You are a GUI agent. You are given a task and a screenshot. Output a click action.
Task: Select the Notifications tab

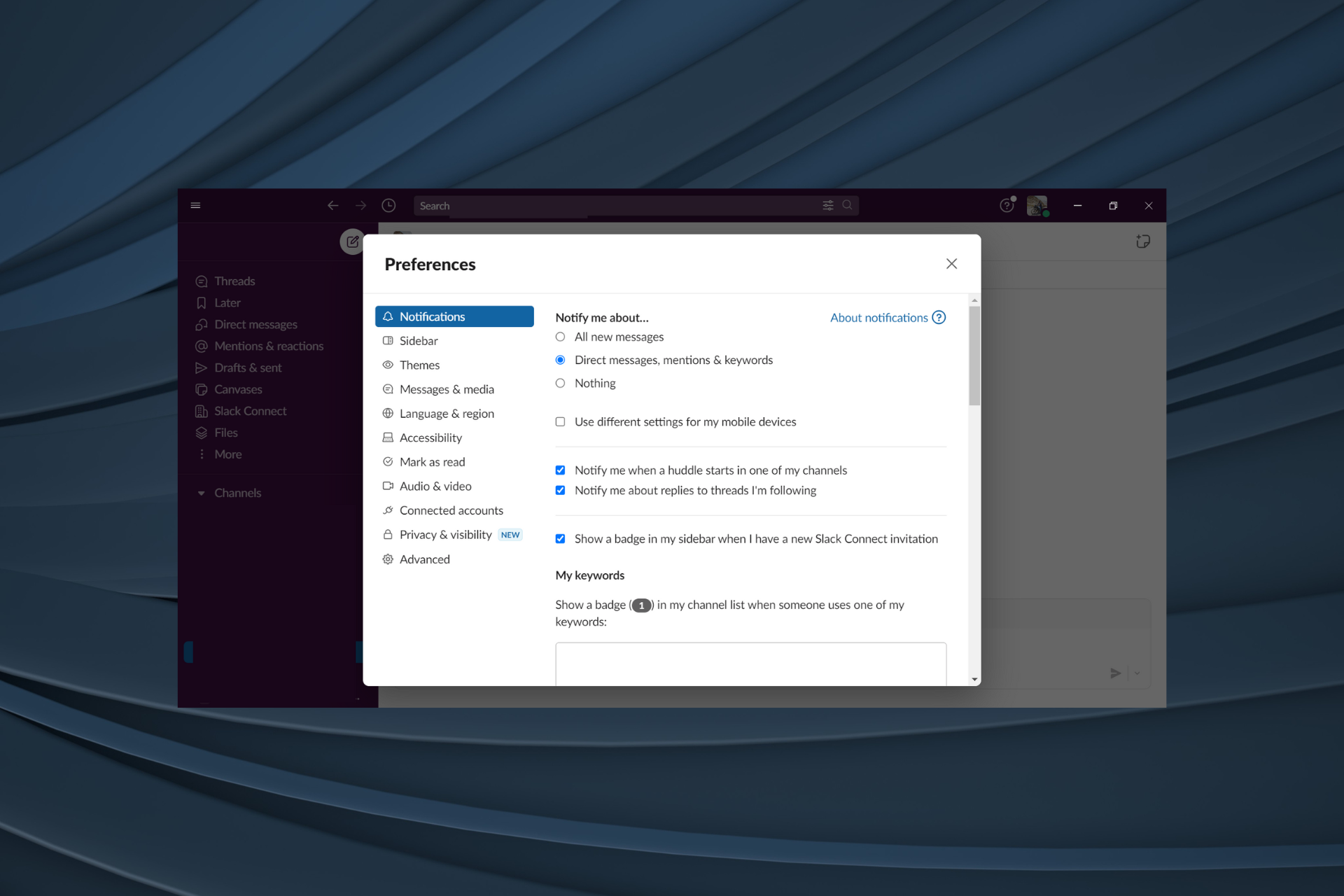click(x=454, y=316)
